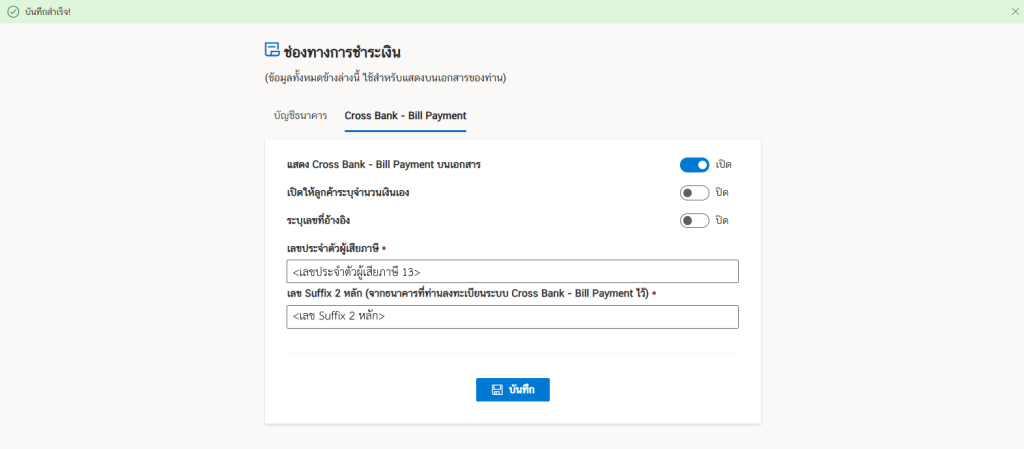Click the ปิด label next to ระบุเลขที่อ้างอิง
The width and height of the screenshot is (1024, 449).
tap(722, 221)
